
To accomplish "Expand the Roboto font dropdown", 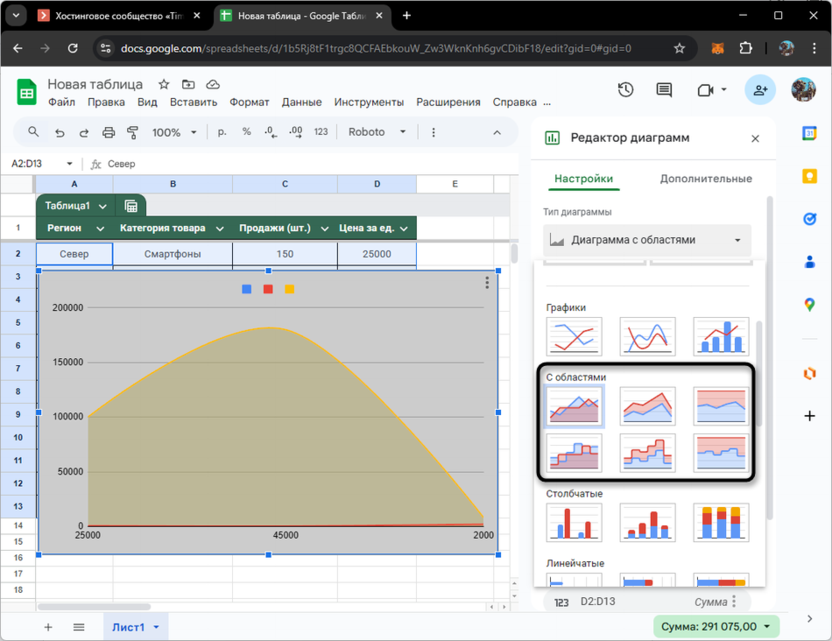I will pyautogui.click(x=377, y=132).
